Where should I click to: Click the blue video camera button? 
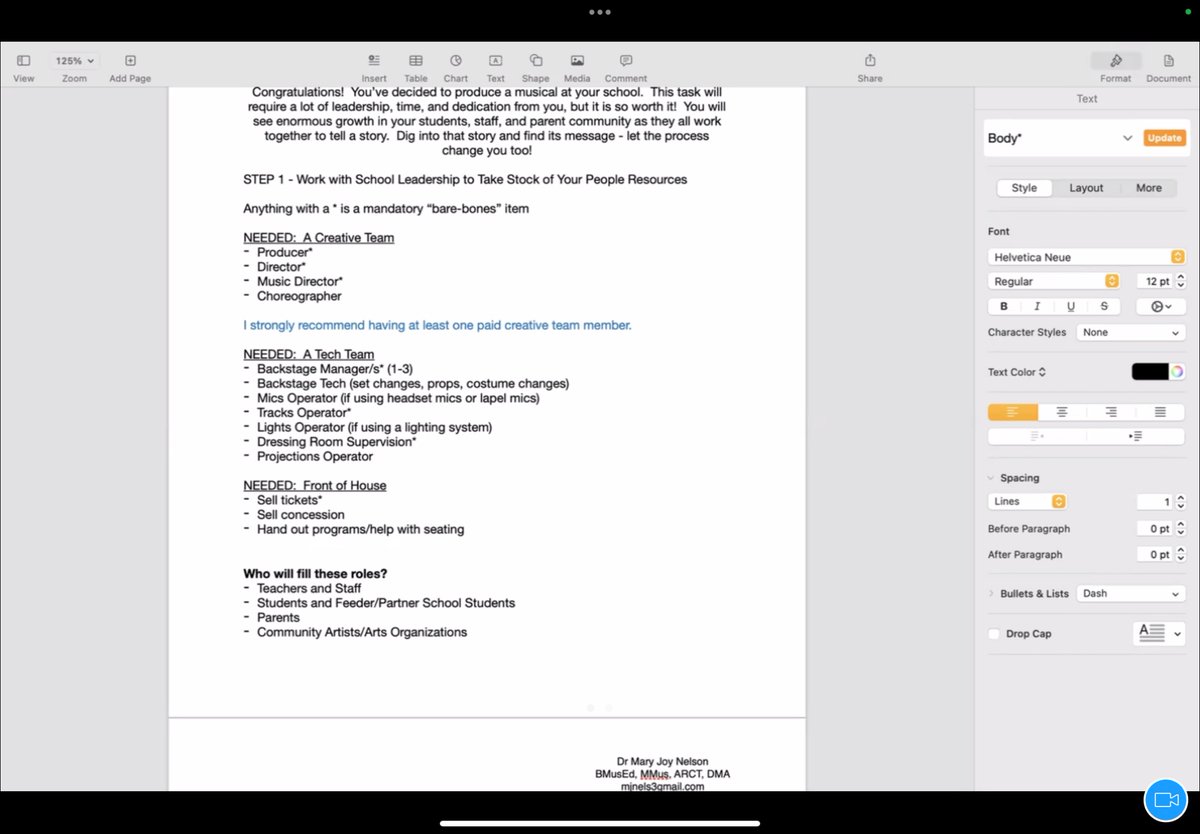pos(1165,800)
